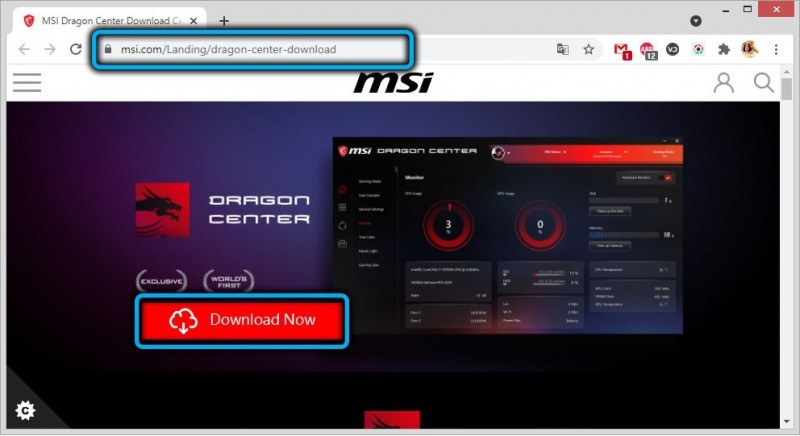The height and width of the screenshot is (436, 800).
Task: Open the MSI user account icon
Action: [x=723, y=82]
